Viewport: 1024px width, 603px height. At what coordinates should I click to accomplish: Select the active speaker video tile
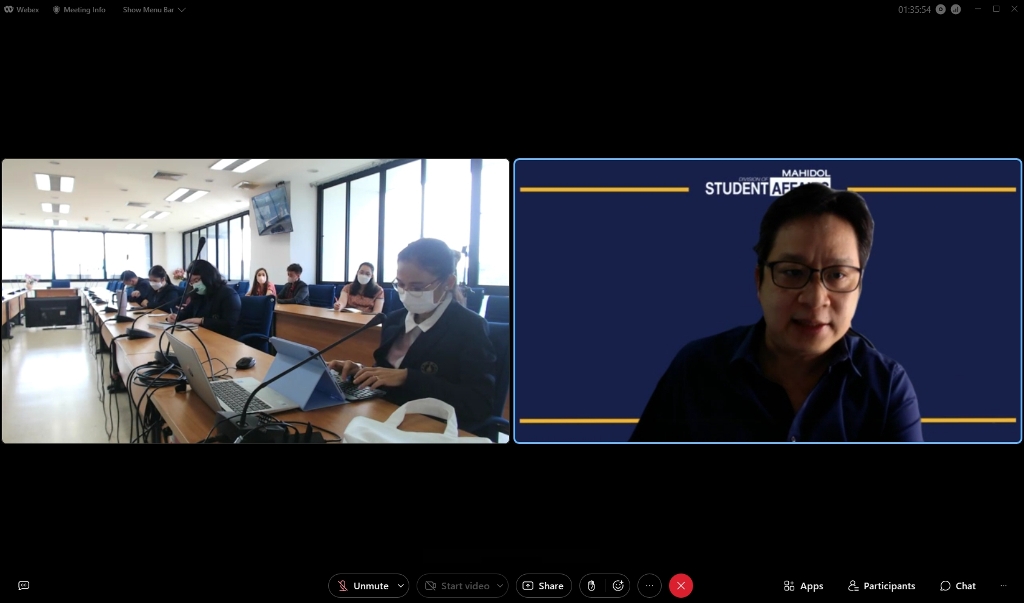coord(767,300)
